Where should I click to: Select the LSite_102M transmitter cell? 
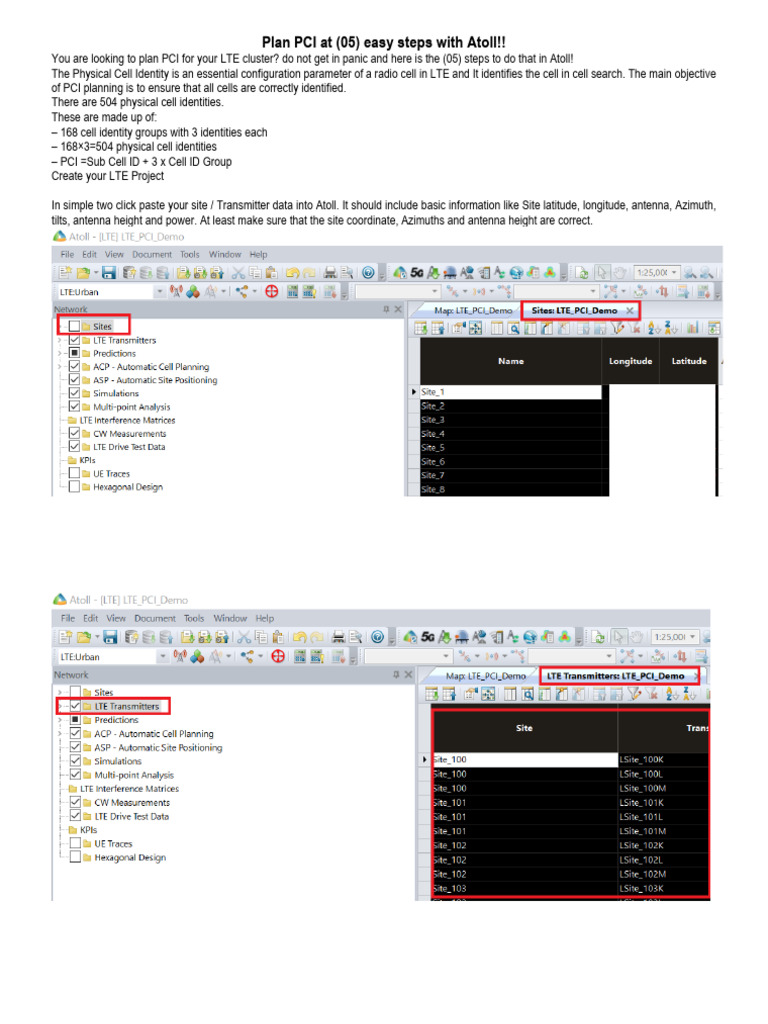coord(663,874)
